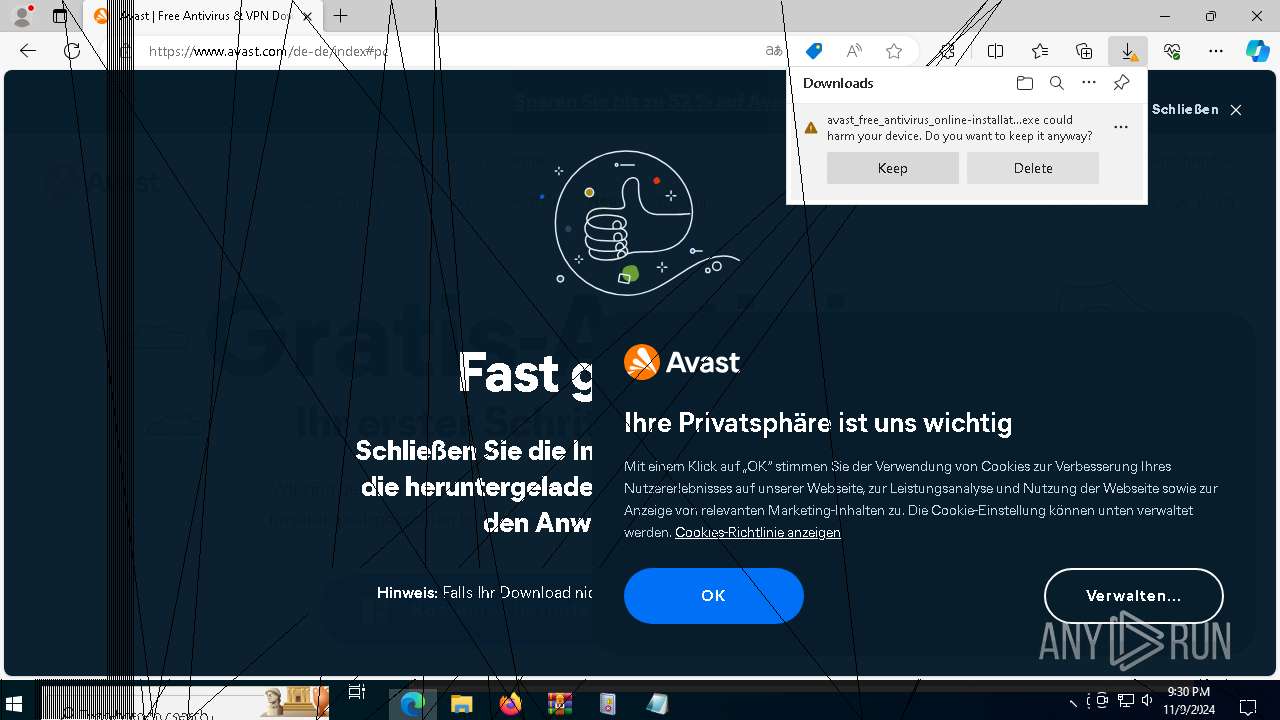Select the 'Ihre Privatsphäre ist uns wichtig' heading
Viewport: 1280px width, 720px height.
[x=818, y=423]
